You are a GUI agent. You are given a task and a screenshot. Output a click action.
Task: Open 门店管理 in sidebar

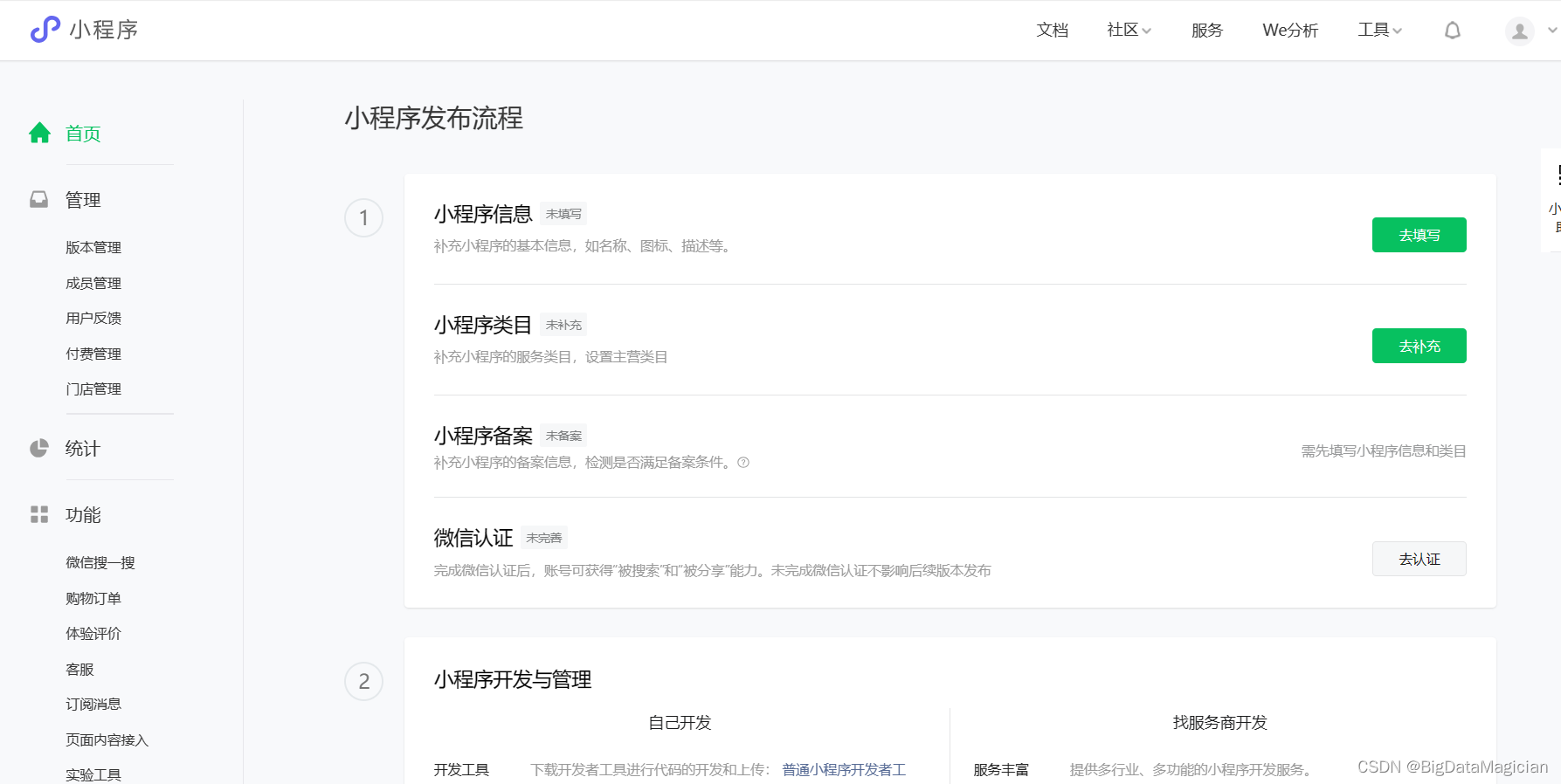click(93, 389)
